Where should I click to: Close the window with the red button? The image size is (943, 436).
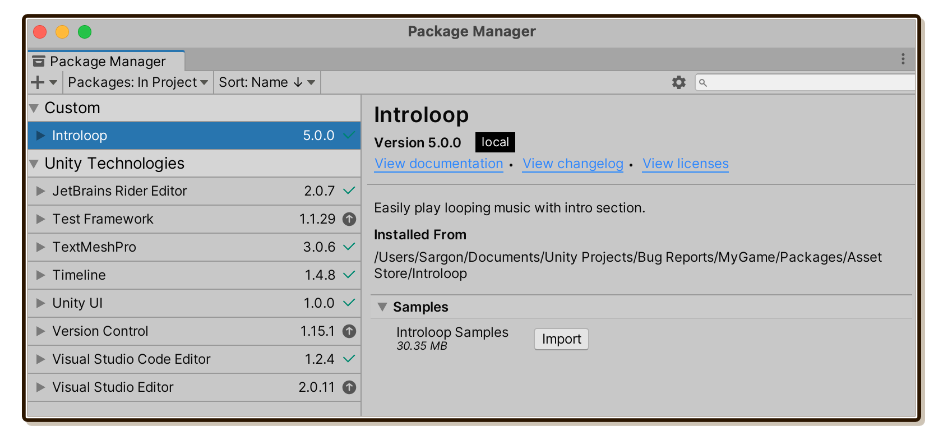(x=40, y=32)
